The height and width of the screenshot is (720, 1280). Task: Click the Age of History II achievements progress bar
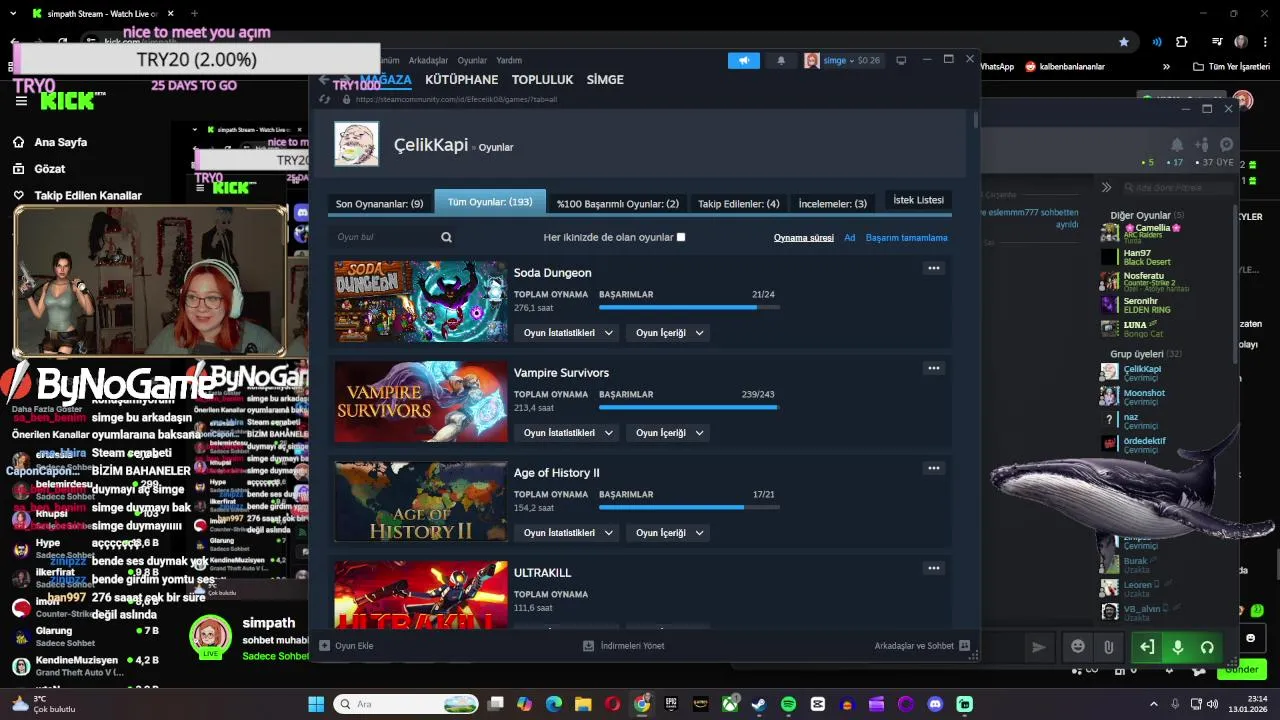pos(687,507)
